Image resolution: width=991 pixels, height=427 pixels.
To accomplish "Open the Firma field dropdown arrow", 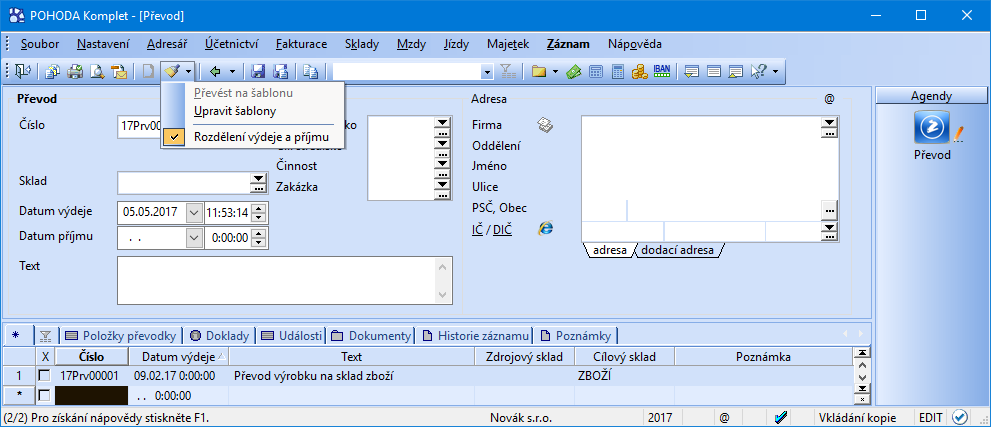I will coord(829,122).
